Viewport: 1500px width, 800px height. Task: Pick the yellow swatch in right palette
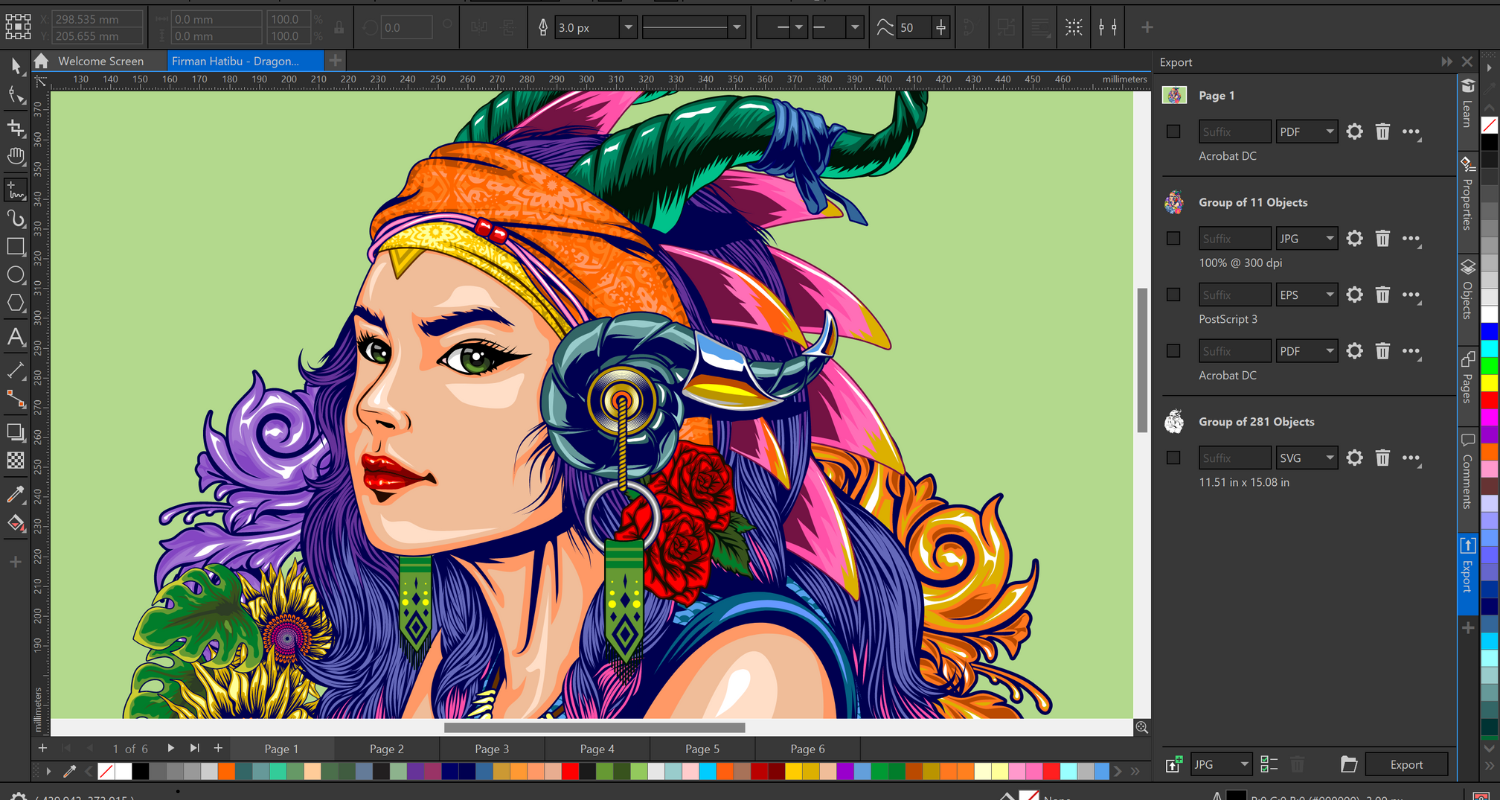1489,382
